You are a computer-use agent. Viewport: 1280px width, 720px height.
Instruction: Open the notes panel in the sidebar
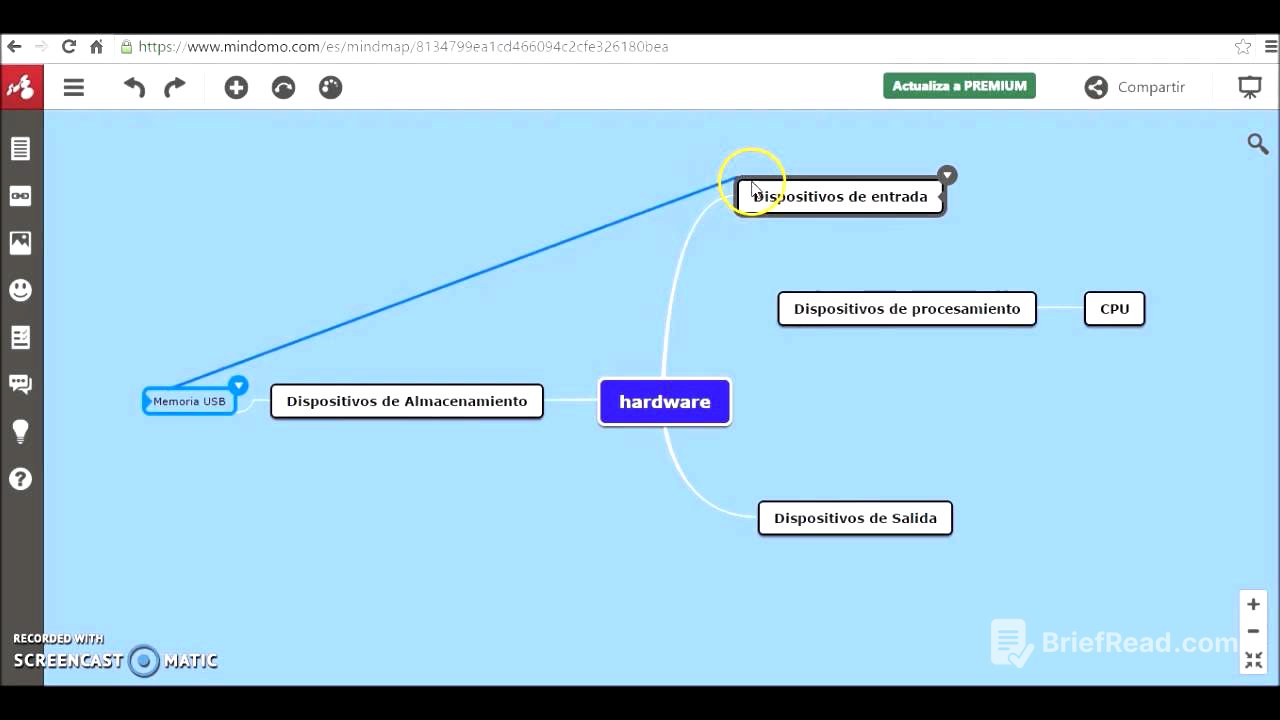20,148
